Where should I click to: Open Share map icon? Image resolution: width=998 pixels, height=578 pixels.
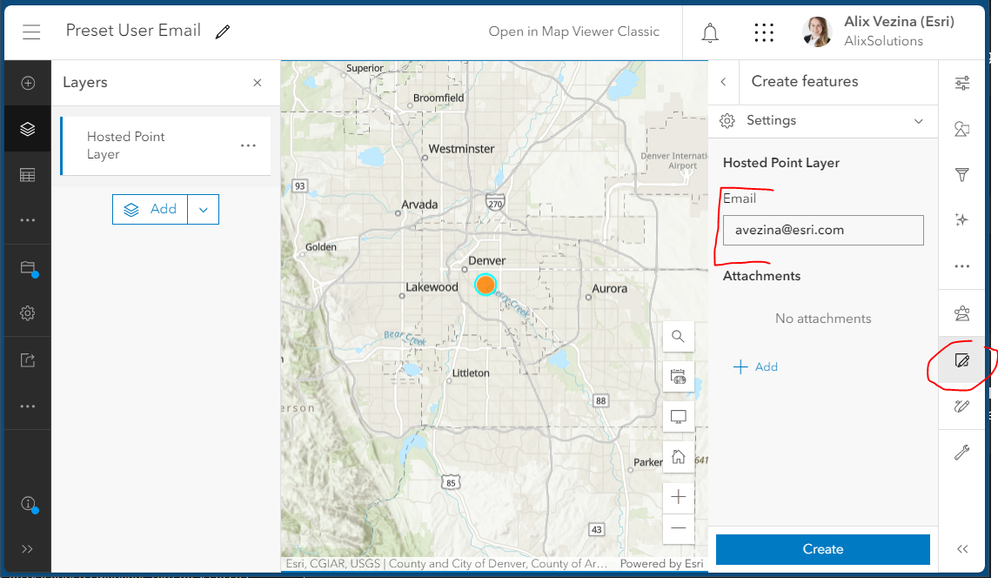pyautogui.click(x=27, y=360)
